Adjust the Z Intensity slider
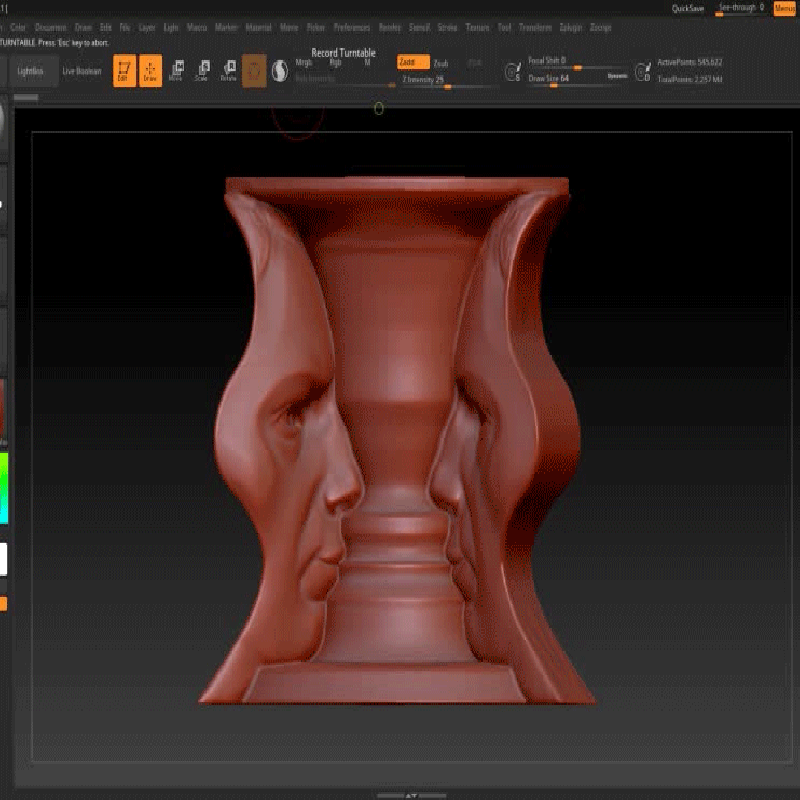The height and width of the screenshot is (800, 800). tap(447, 82)
